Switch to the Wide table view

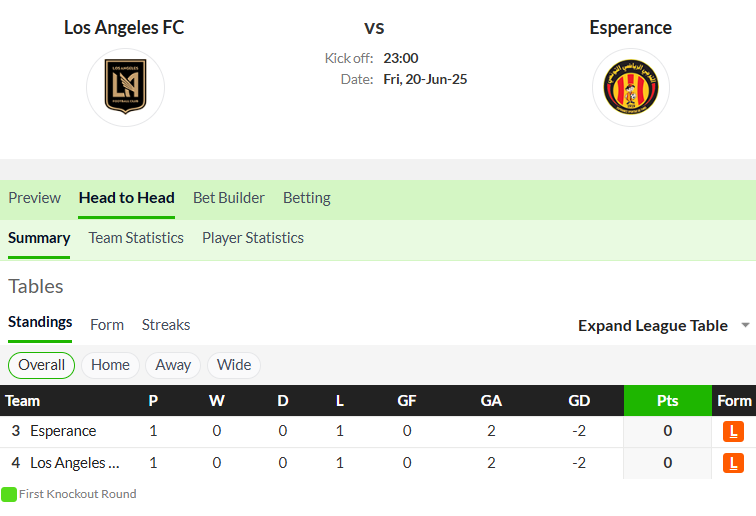point(234,365)
